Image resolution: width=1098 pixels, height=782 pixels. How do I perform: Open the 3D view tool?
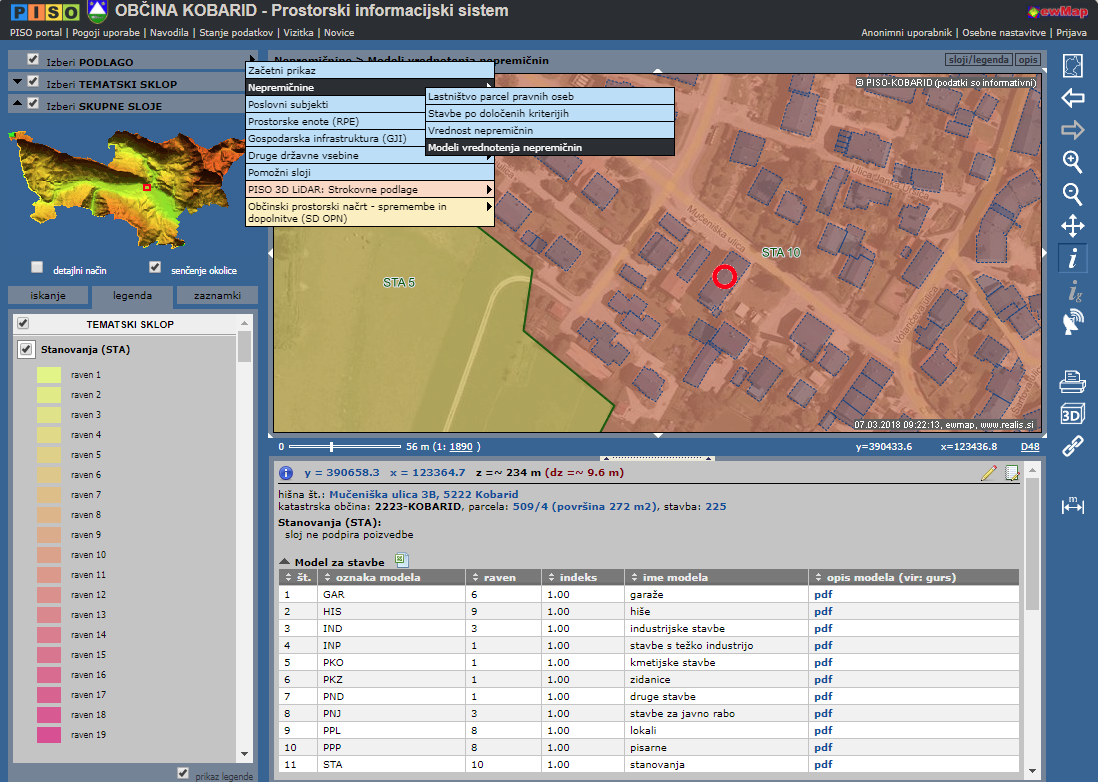(x=1072, y=413)
